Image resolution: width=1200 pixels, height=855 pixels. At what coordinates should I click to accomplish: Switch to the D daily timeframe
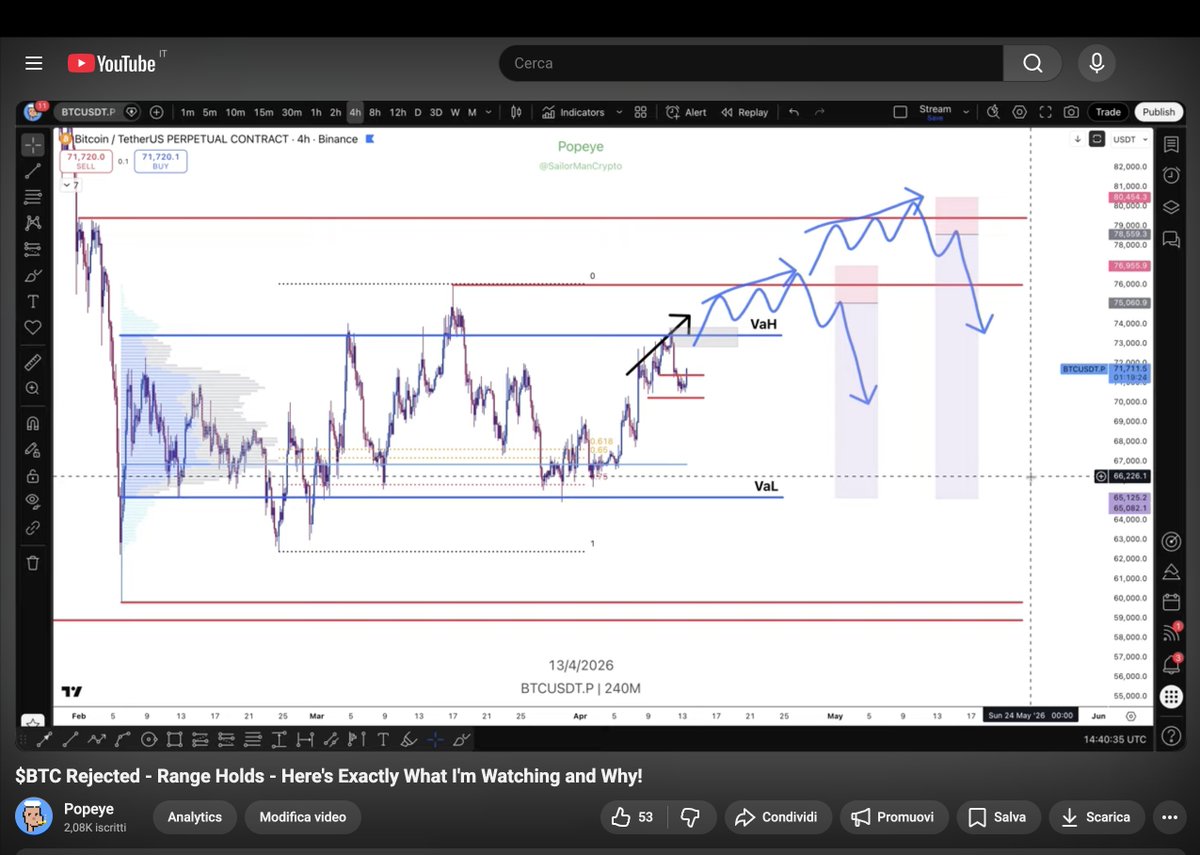coord(418,112)
